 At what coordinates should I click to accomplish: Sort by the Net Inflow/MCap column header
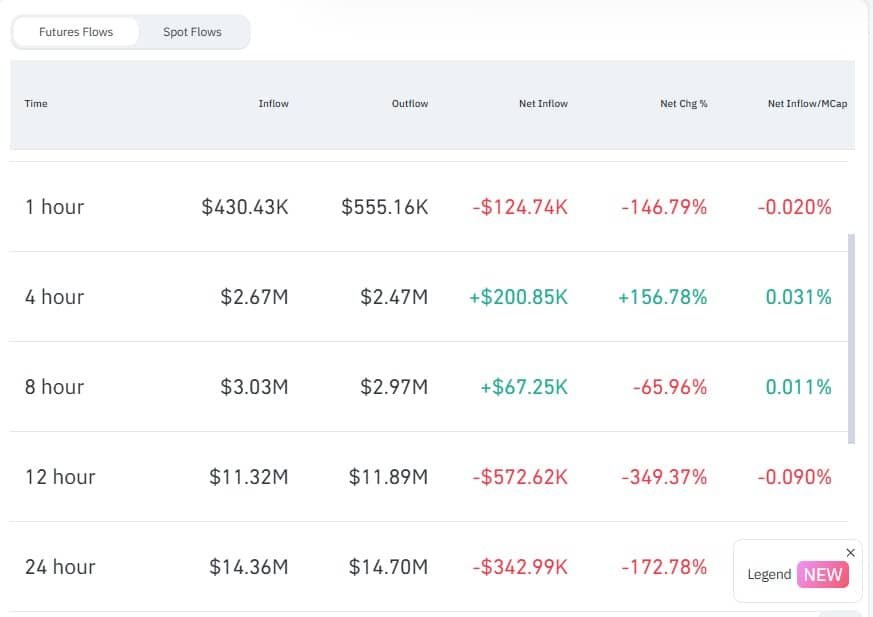click(807, 104)
